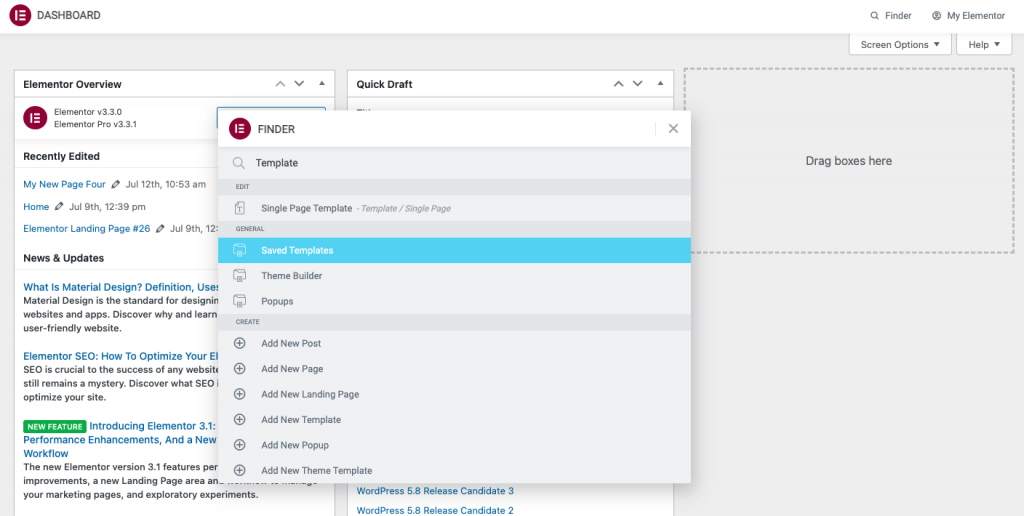Choose Add New Theme Template in Finder
1024x516 pixels.
click(x=454, y=470)
